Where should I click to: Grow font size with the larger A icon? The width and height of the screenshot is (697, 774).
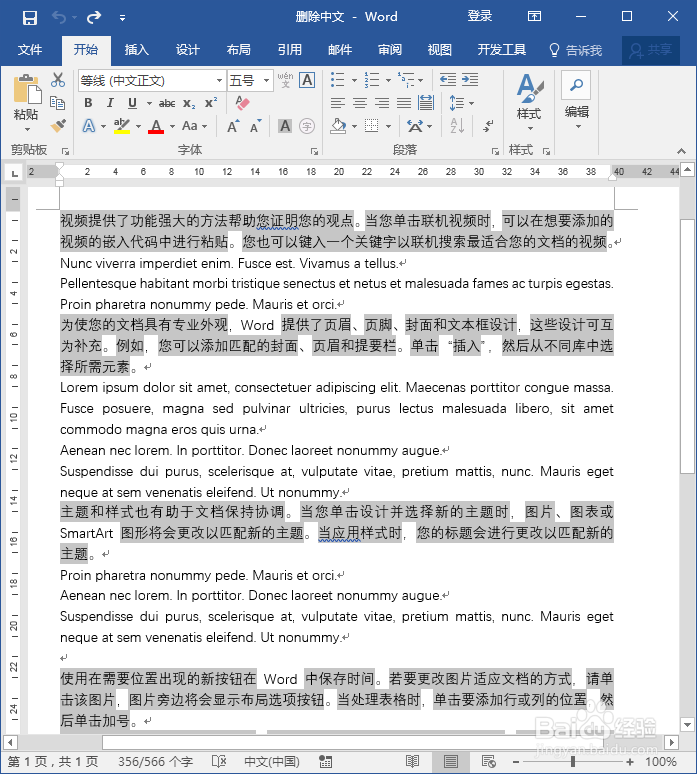(233, 126)
